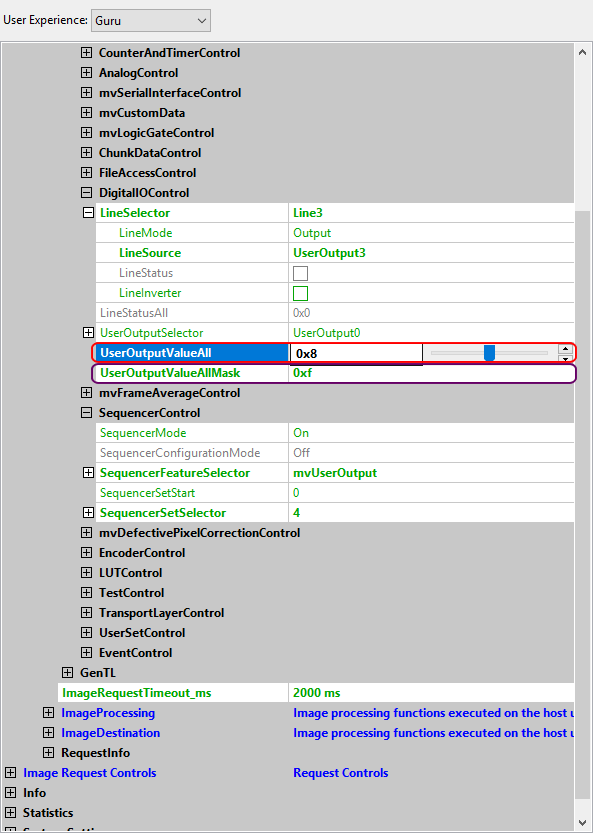Click the UserOutputValueAll 0x8 input field
This screenshot has height=833, width=593.
coord(356,354)
